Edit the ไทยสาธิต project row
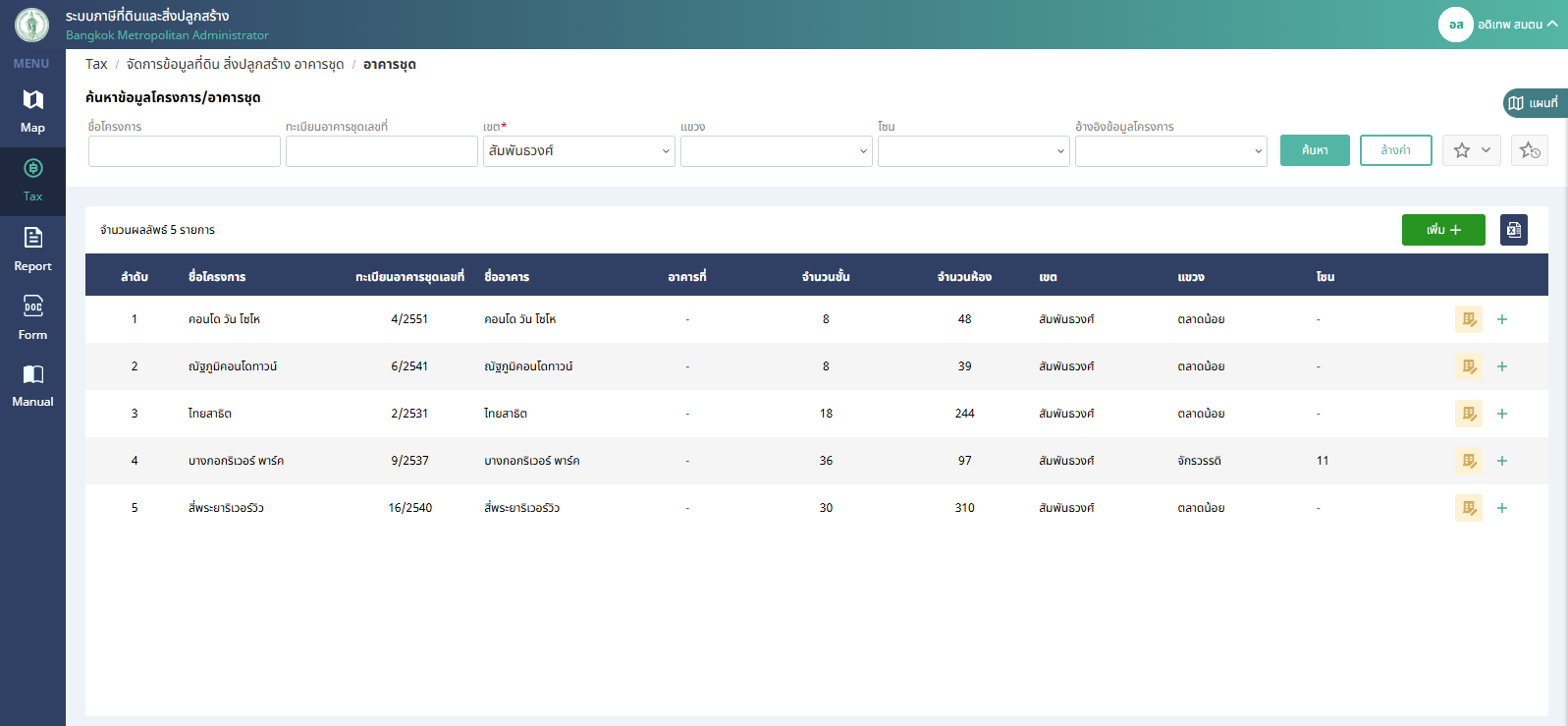 point(1468,414)
